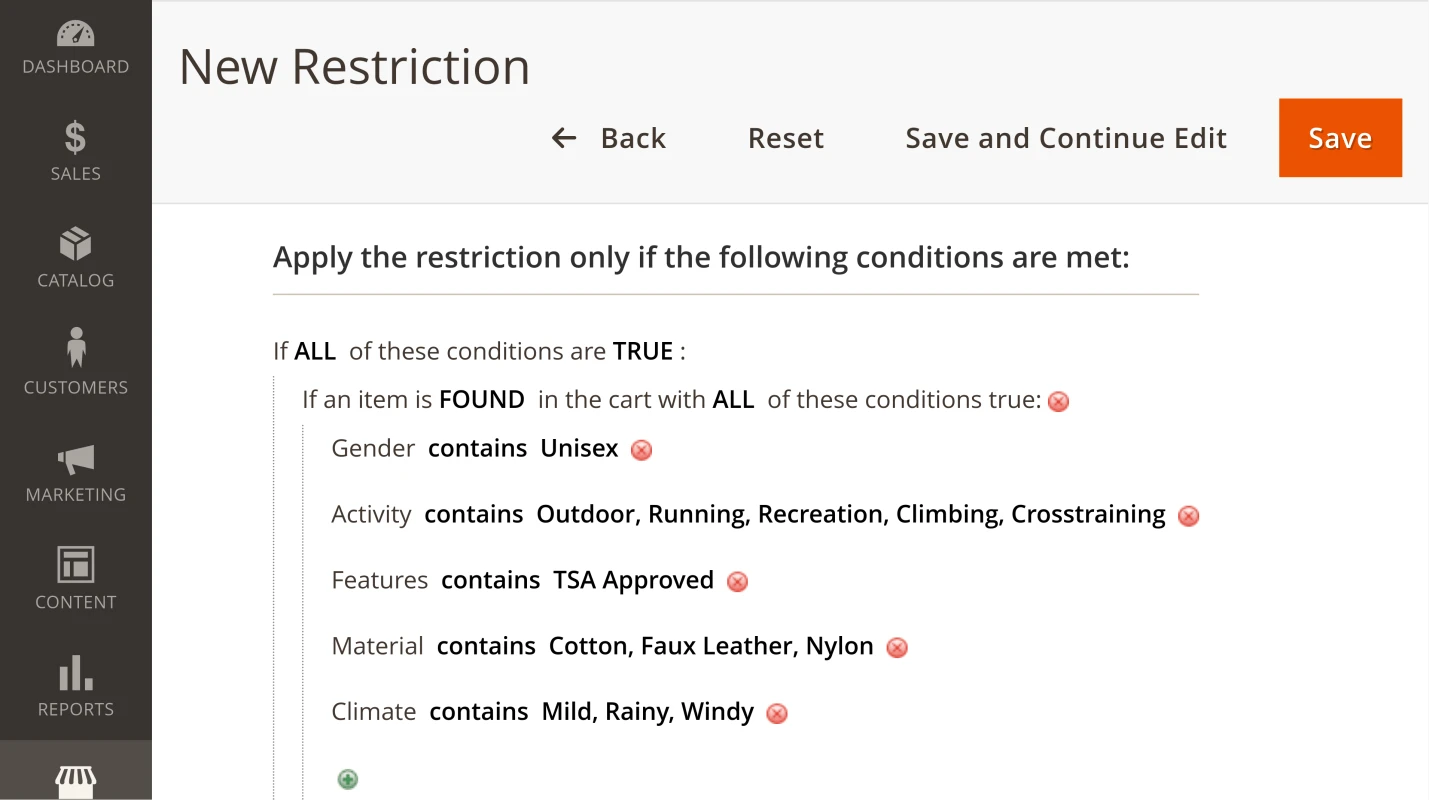Click the orange Save button
1429x800 pixels.
click(1340, 138)
